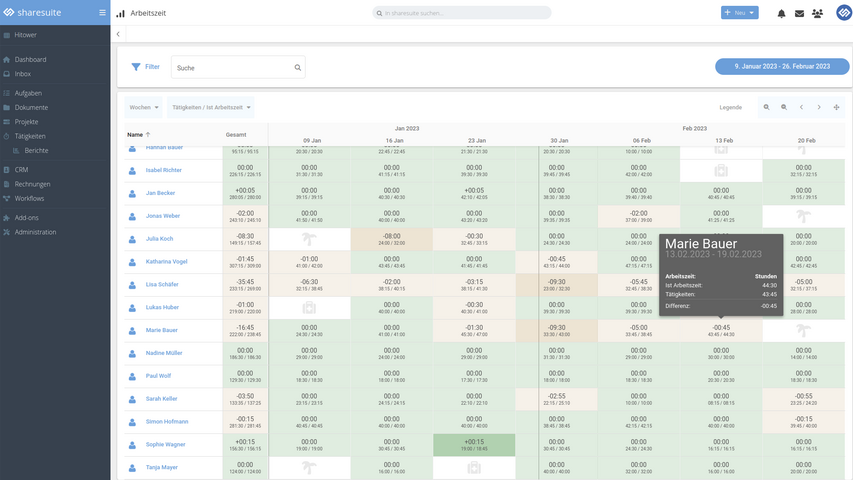Image resolution: width=853 pixels, height=480 pixels.
Task: Open Katharina Vogel's profile link
Action: (x=166, y=262)
